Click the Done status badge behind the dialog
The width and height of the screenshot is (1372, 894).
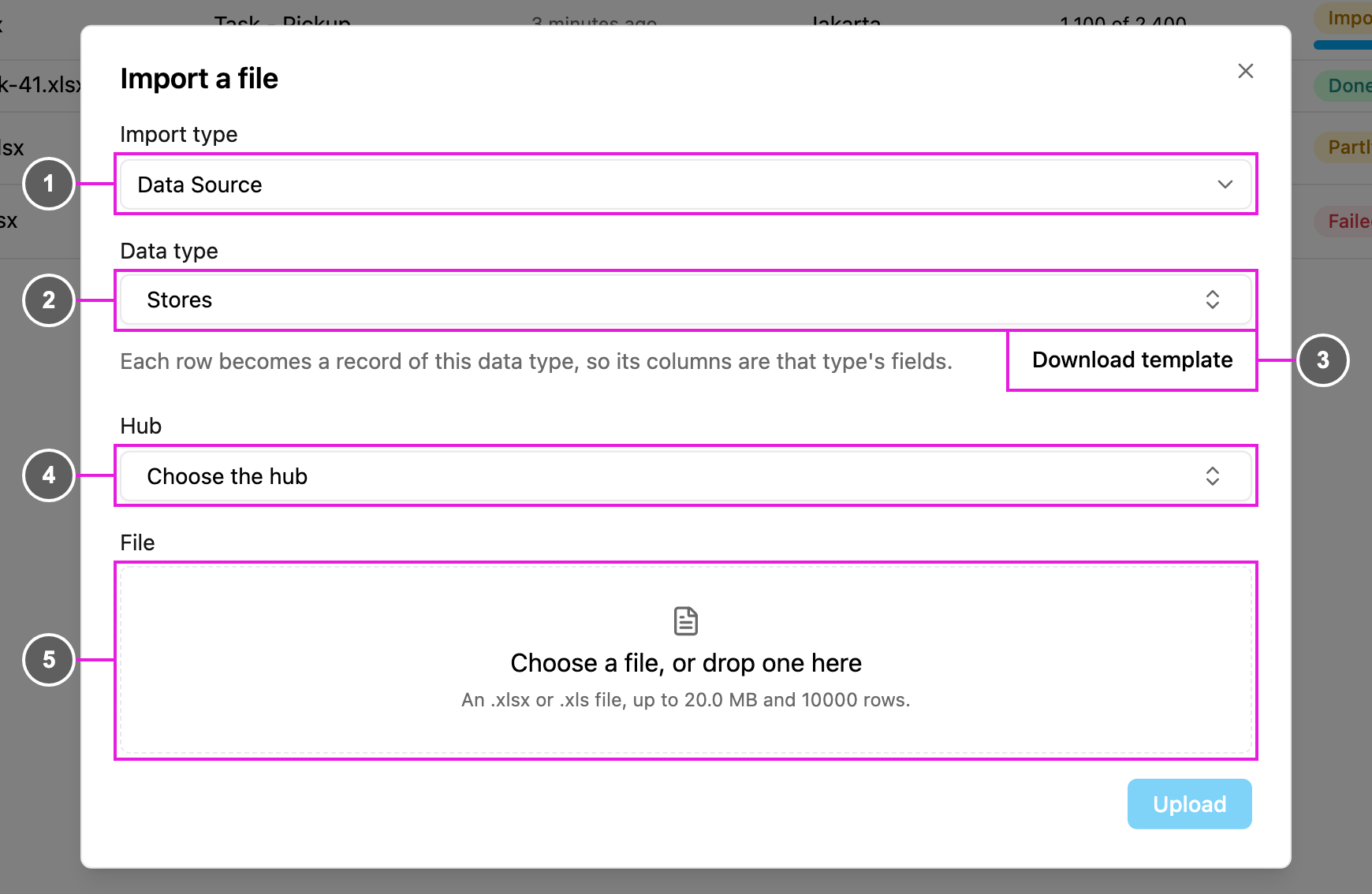point(1344,86)
